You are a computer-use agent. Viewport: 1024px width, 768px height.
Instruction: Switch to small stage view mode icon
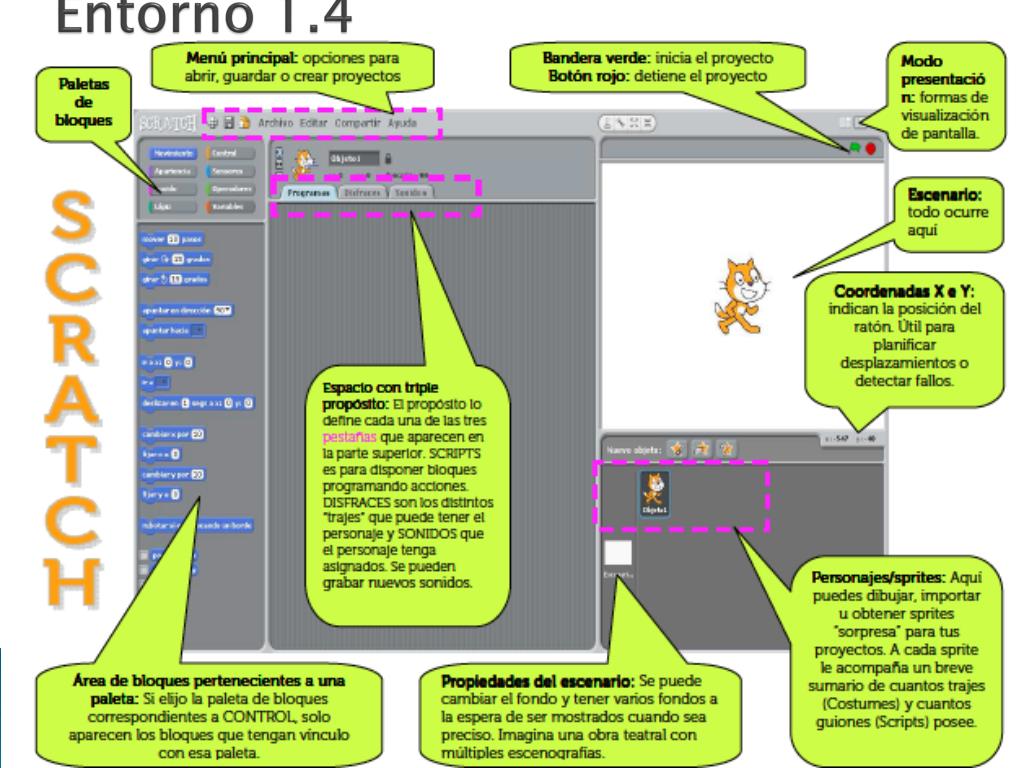coord(846,122)
